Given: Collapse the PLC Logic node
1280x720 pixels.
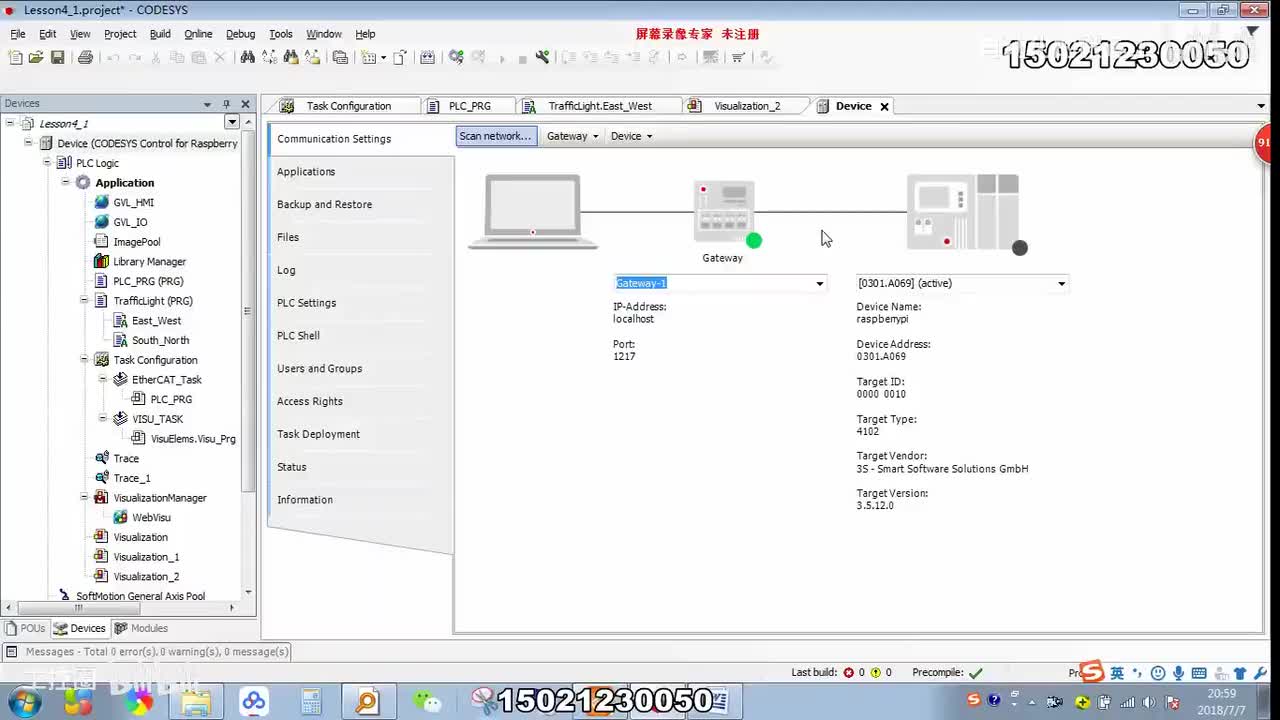Looking at the screenshot, I should (47, 163).
